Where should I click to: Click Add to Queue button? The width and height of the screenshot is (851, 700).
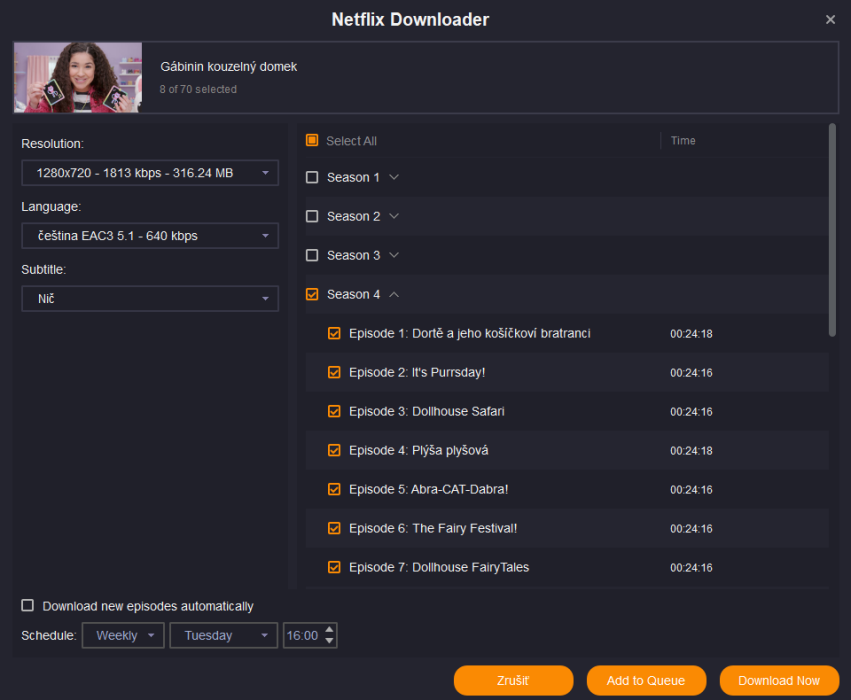[646, 681]
